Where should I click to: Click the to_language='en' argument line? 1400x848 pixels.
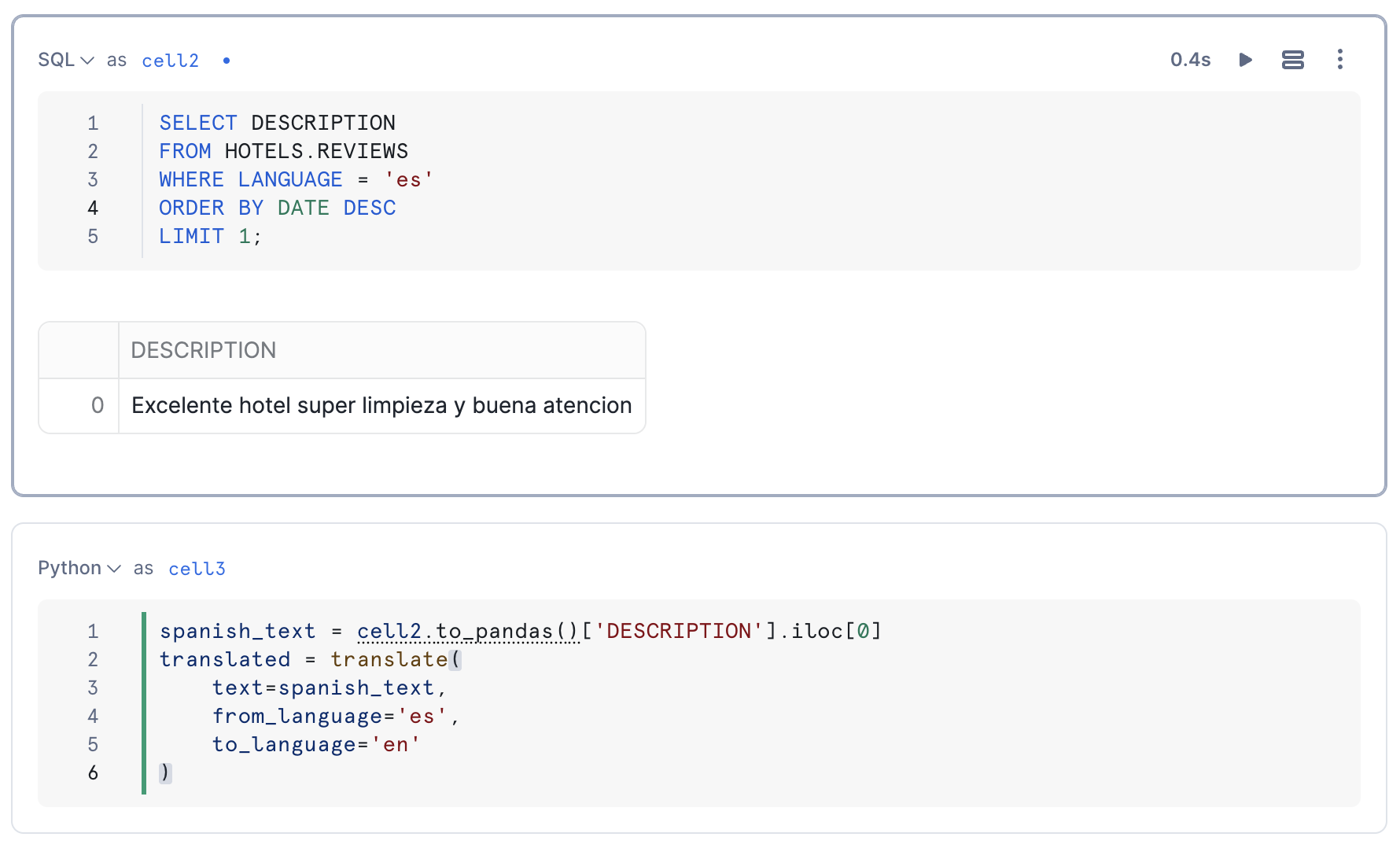coord(316,744)
